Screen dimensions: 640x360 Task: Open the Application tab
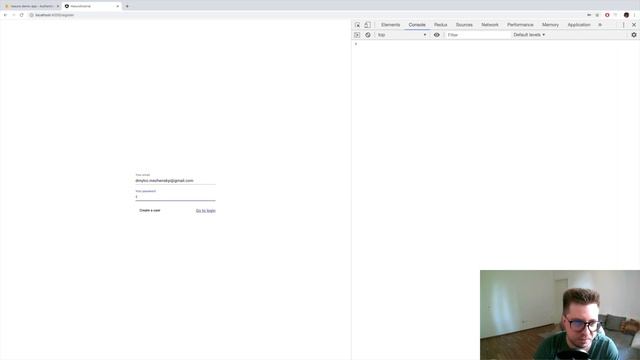579,25
